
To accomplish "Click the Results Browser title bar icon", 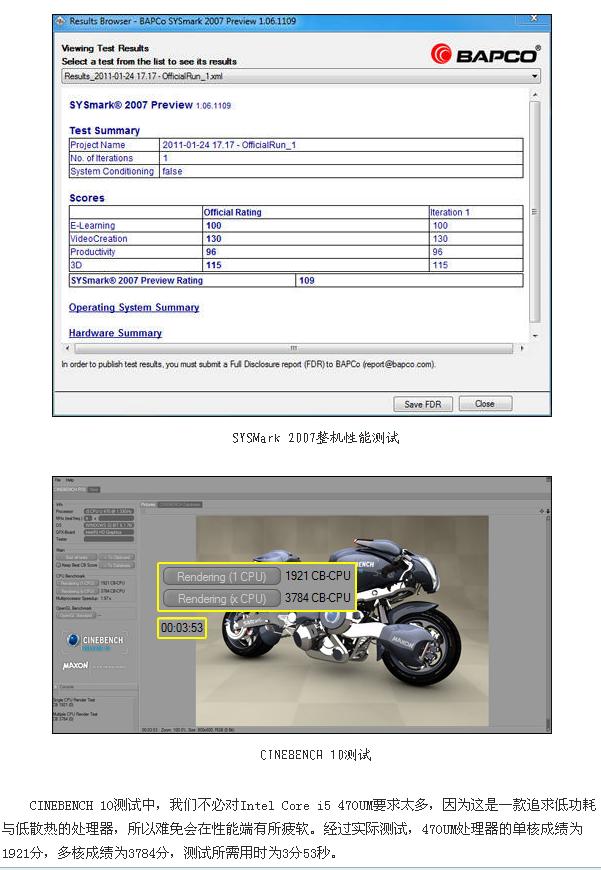I will (60, 21).
